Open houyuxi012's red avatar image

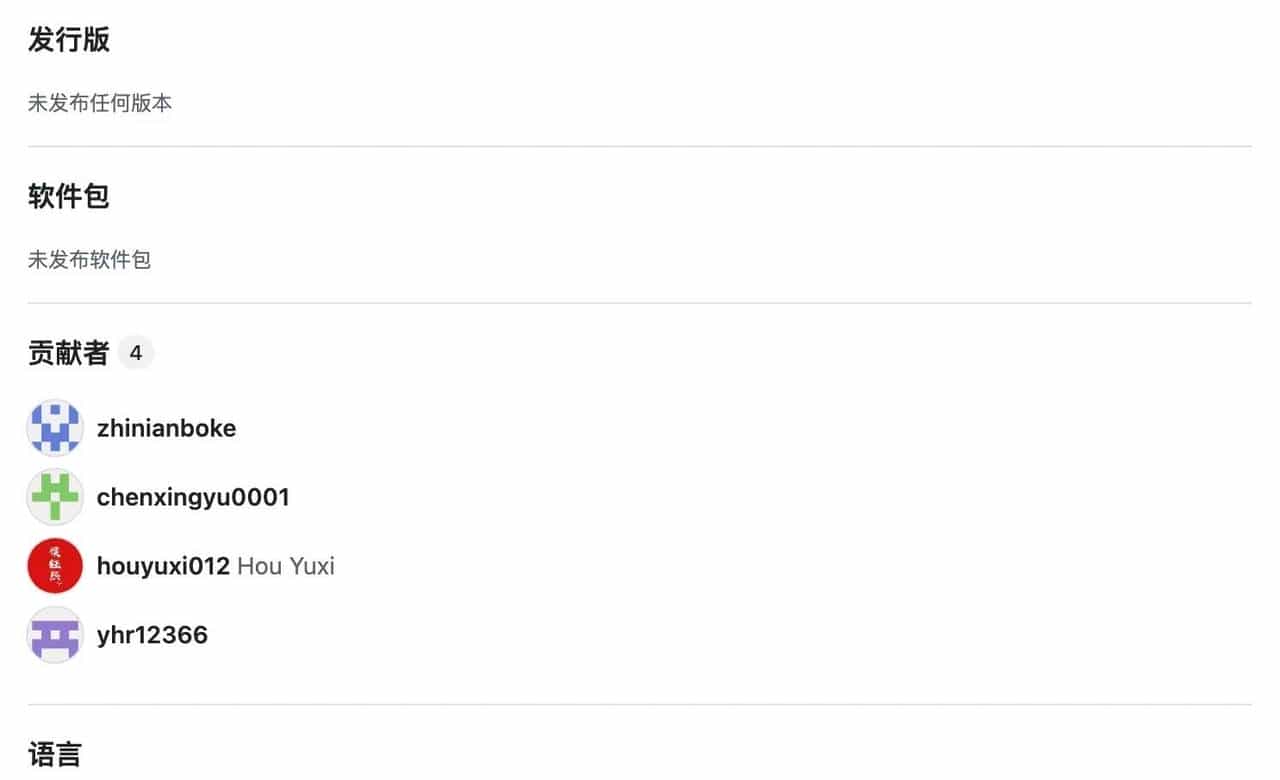pyautogui.click(x=55, y=566)
